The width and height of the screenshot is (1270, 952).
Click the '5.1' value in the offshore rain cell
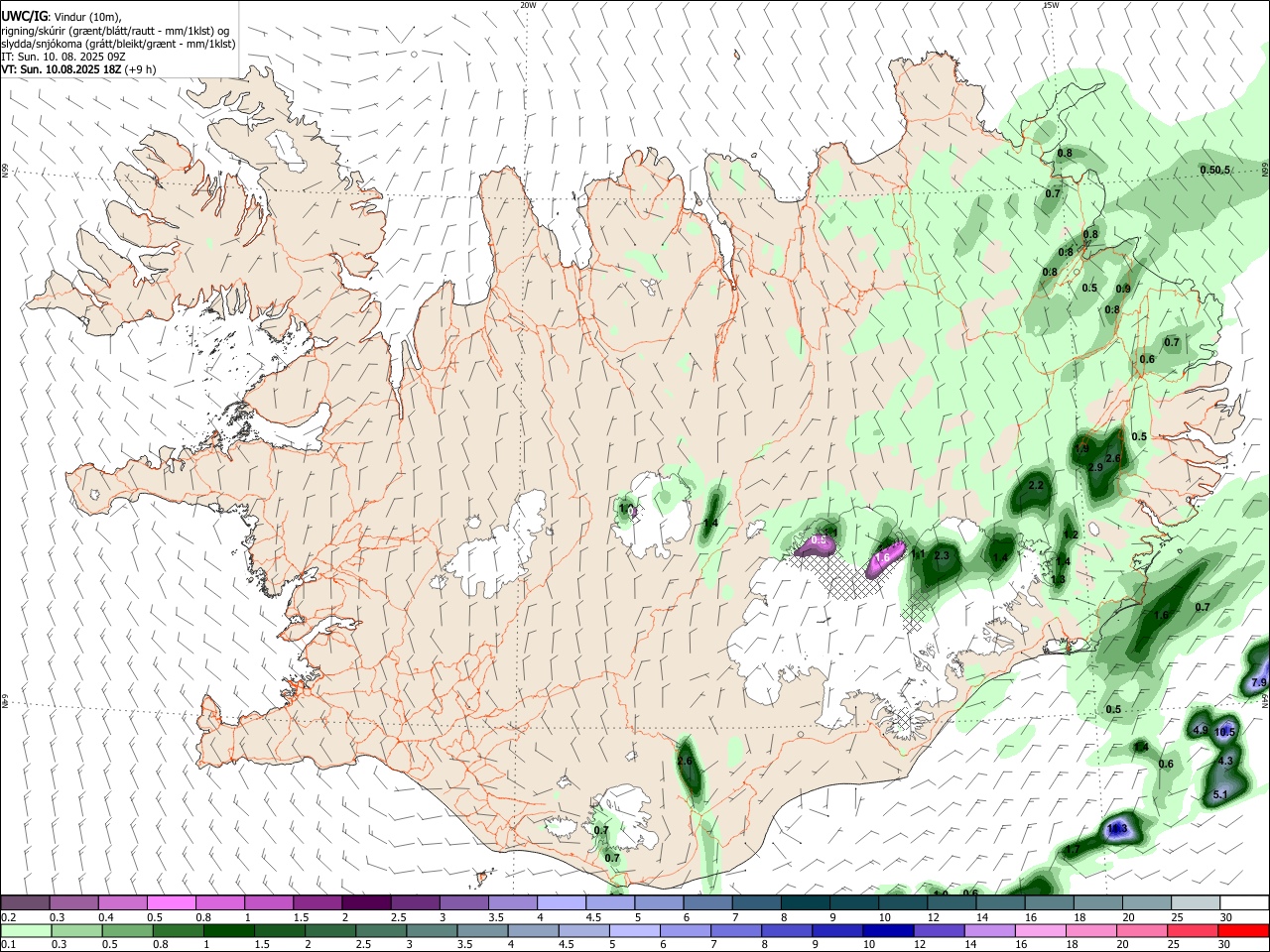pyautogui.click(x=1221, y=795)
